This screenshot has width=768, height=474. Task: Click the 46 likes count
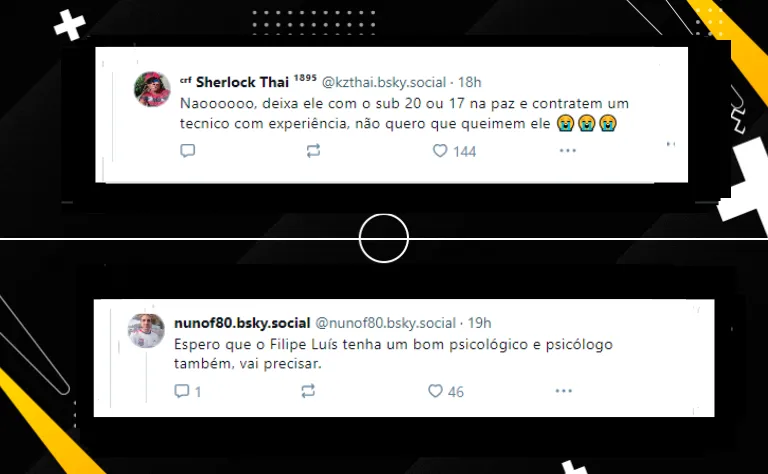(x=456, y=392)
